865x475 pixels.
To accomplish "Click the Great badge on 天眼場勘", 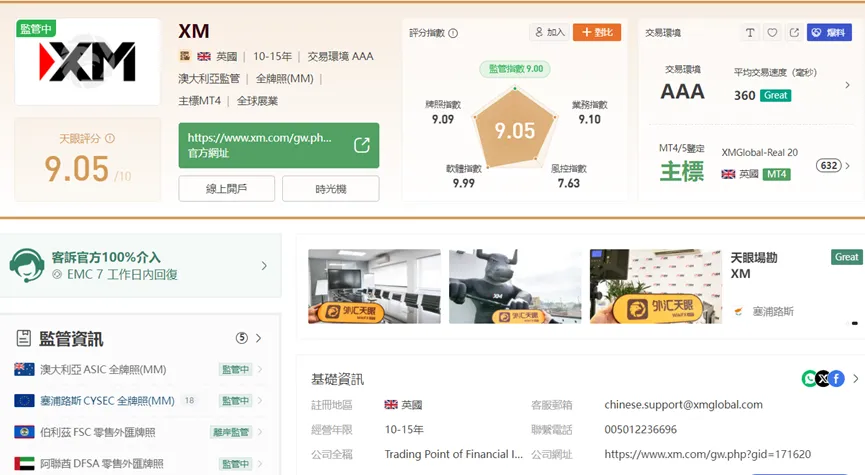I will tap(846, 257).
